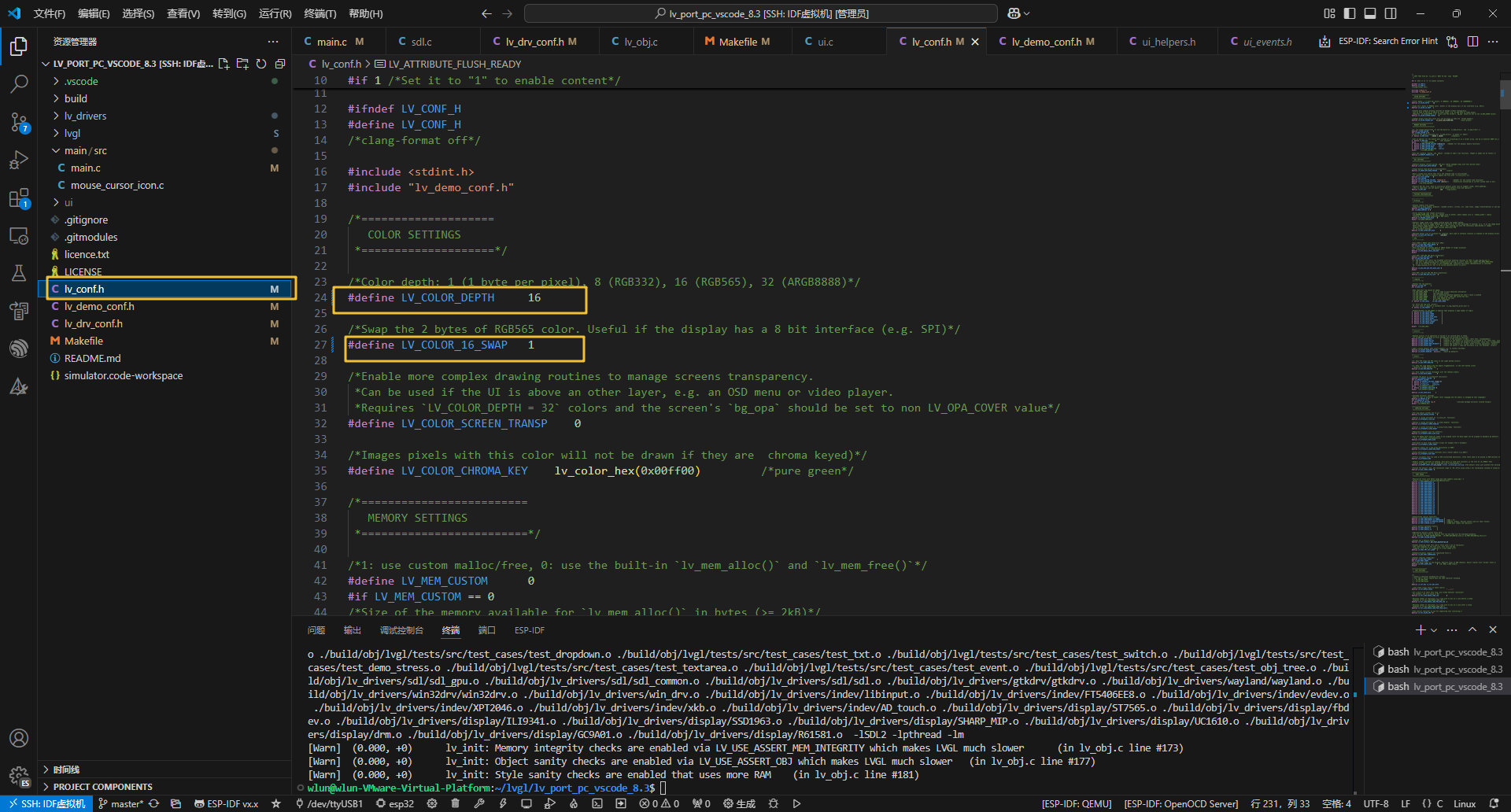Click ESP-IDF build-flash-monitor flame icon
This screenshot has height=812, width=1511.
pyautogui.click(x=574, y=804)
